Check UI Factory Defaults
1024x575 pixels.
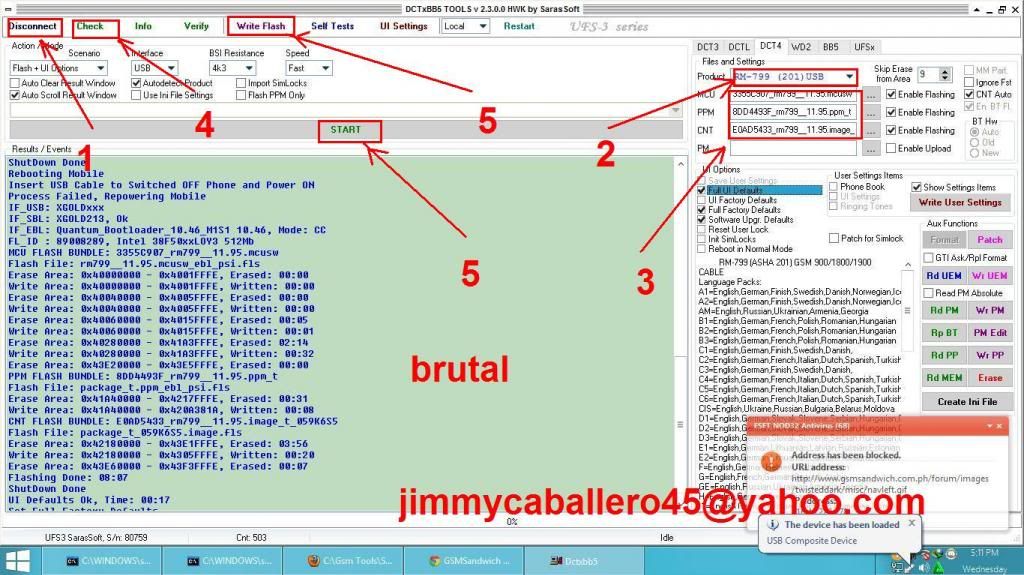701,201
